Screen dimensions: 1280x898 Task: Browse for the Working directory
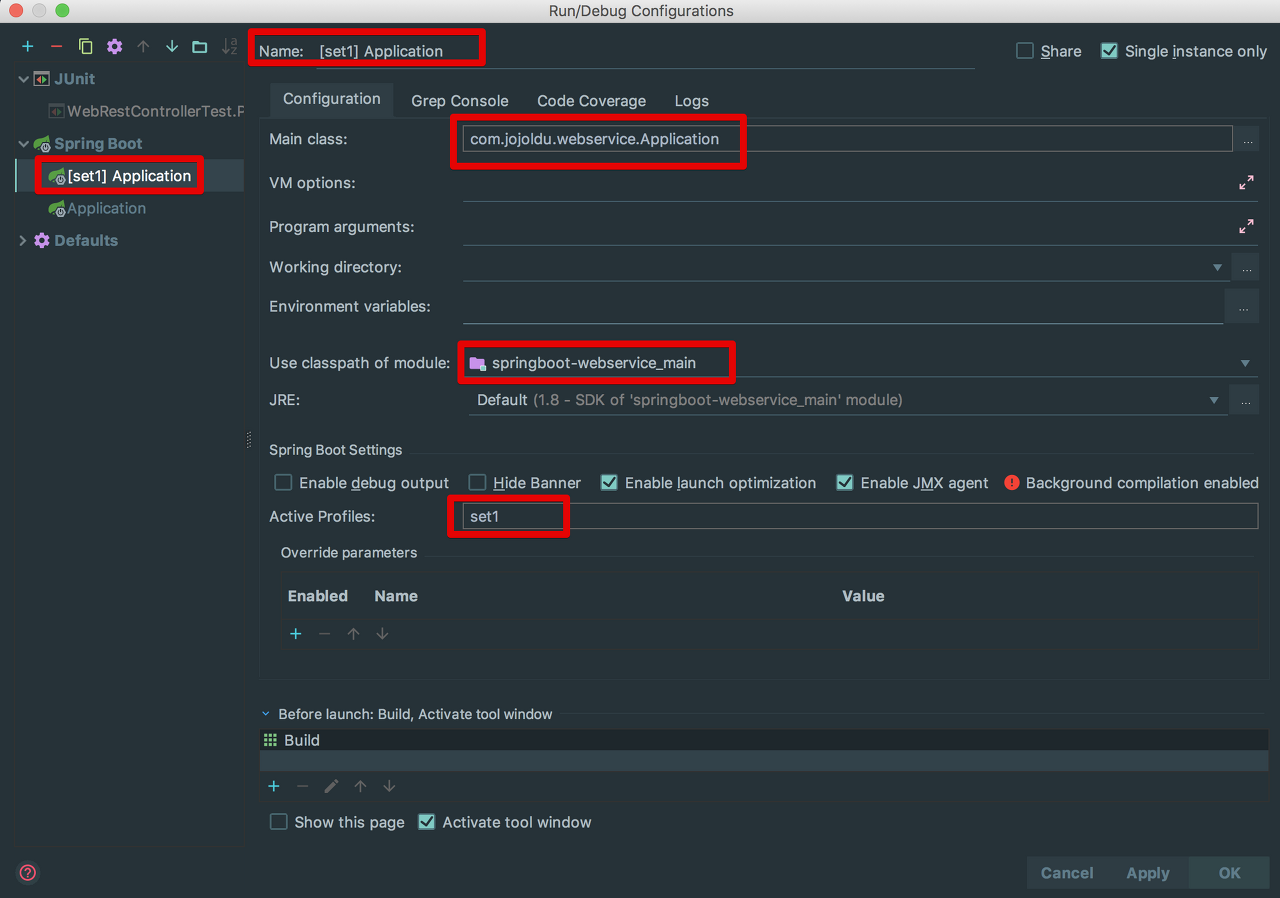coord(1245,267)
